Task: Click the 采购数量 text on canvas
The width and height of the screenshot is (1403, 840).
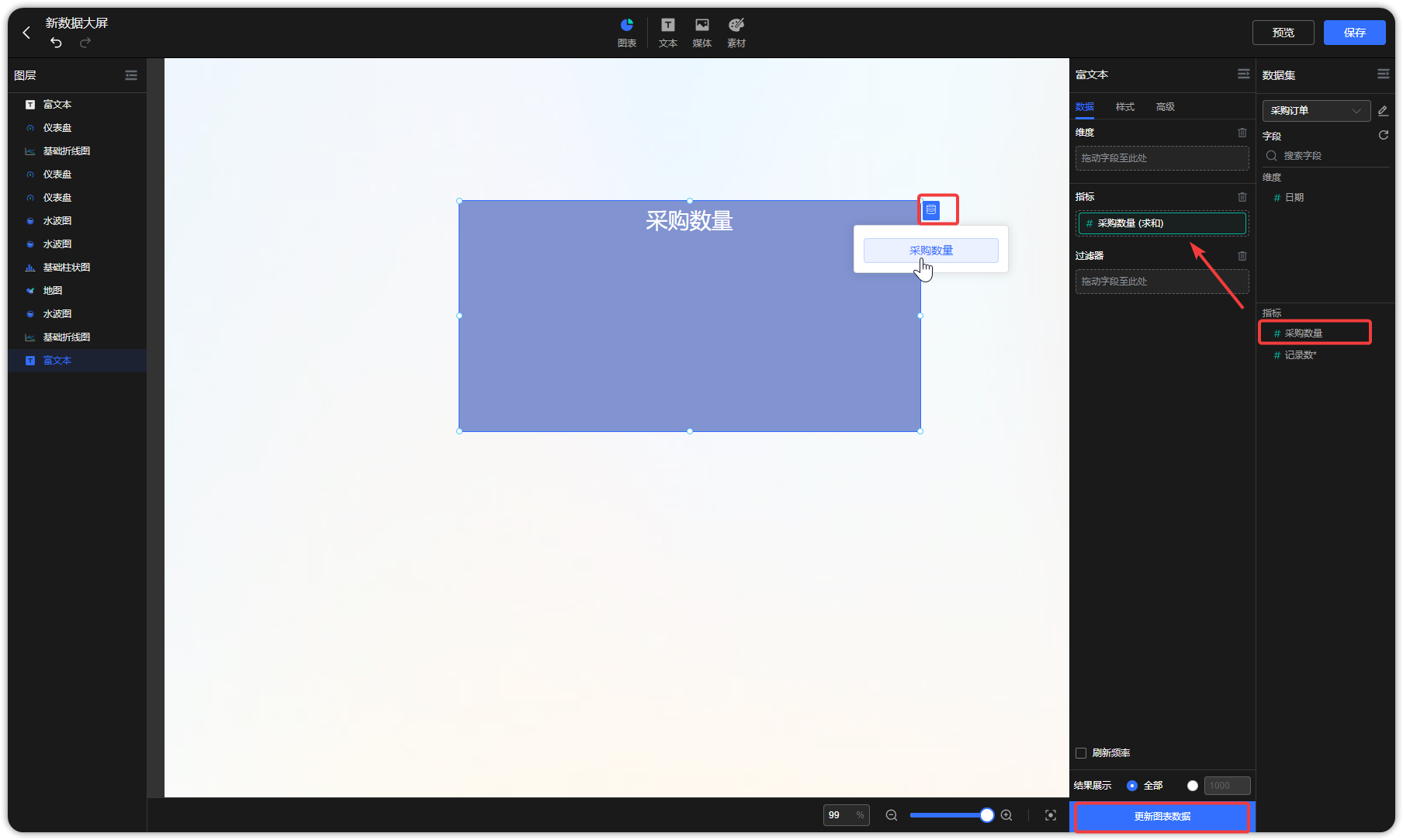Action: pyautogui.click(x=689, y=221)
